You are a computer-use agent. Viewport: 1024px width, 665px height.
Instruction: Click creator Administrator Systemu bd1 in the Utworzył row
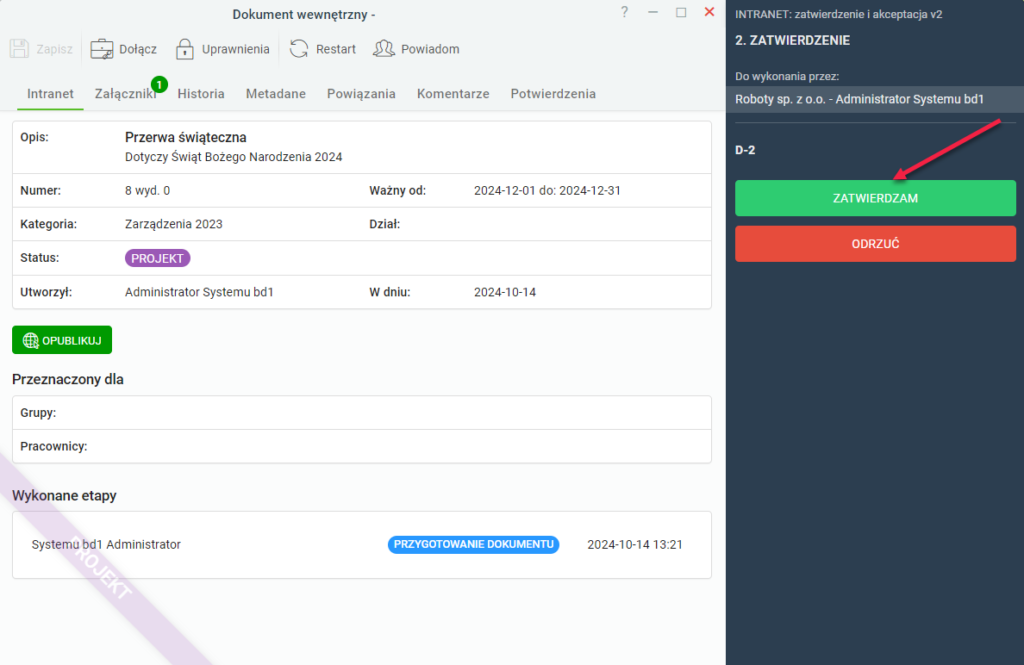[x=199, y=292]
